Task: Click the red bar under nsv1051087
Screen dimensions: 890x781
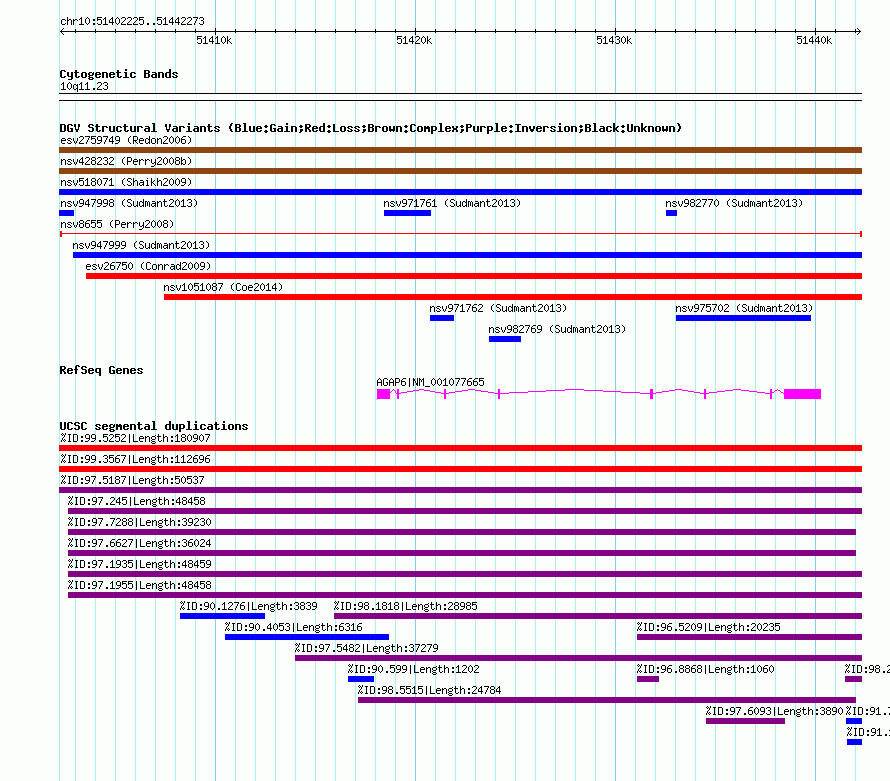Action: point(513,297)
